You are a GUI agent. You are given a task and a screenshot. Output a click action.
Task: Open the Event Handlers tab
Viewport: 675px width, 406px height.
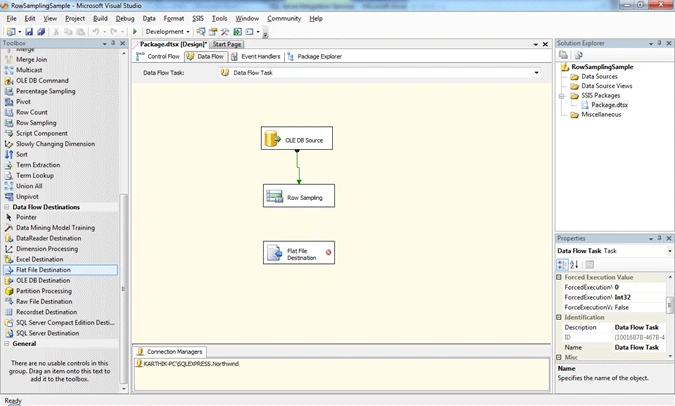(x=256, y=56)
